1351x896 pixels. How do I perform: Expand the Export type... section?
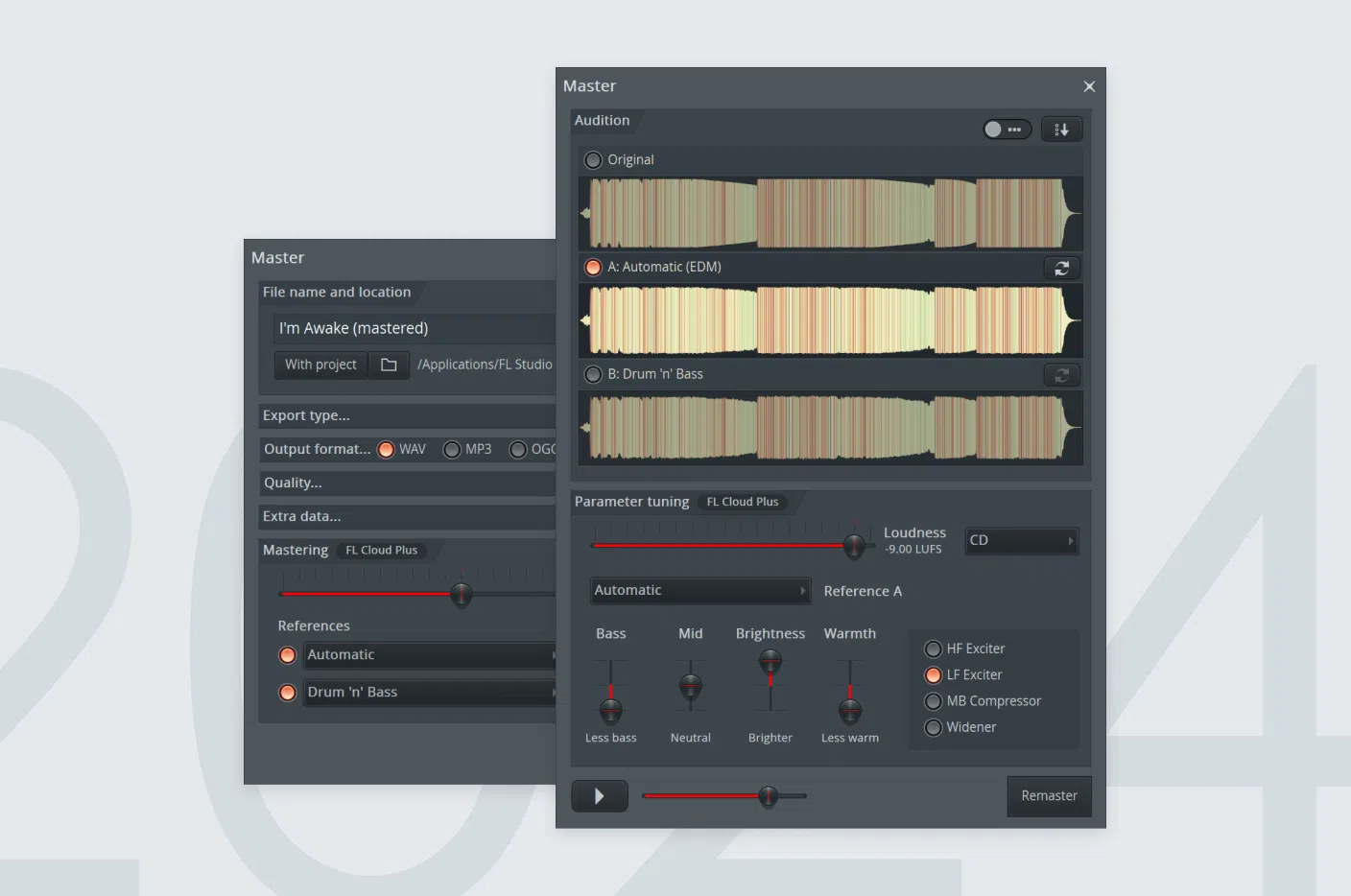407,415
